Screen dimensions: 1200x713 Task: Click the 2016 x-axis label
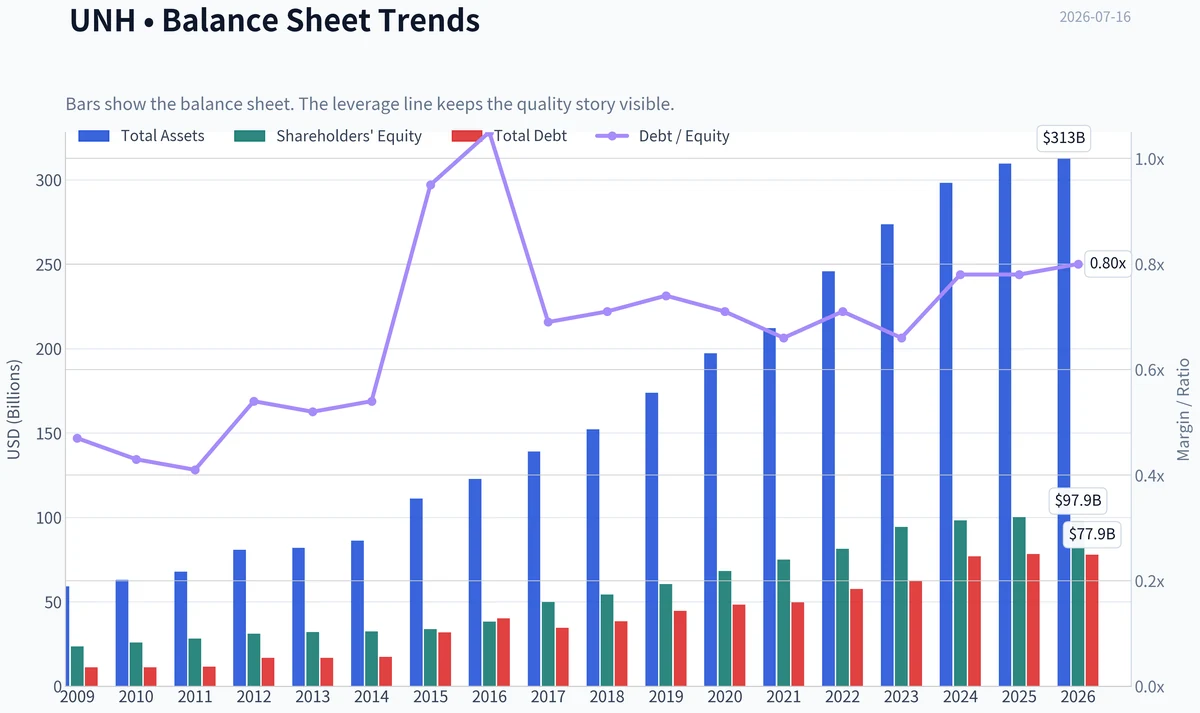(489, 696)
